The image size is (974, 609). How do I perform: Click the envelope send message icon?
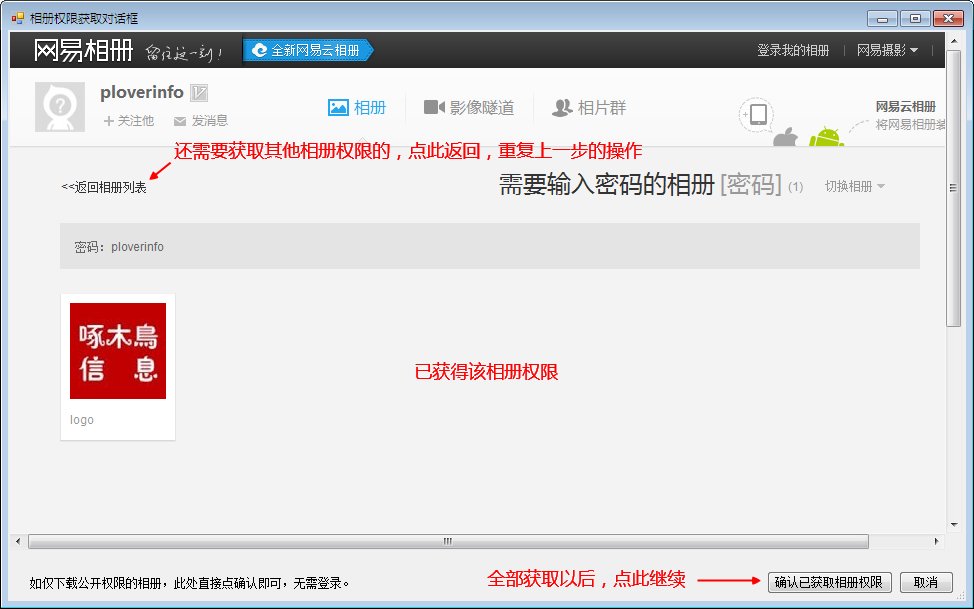click(x=180, y=121)
